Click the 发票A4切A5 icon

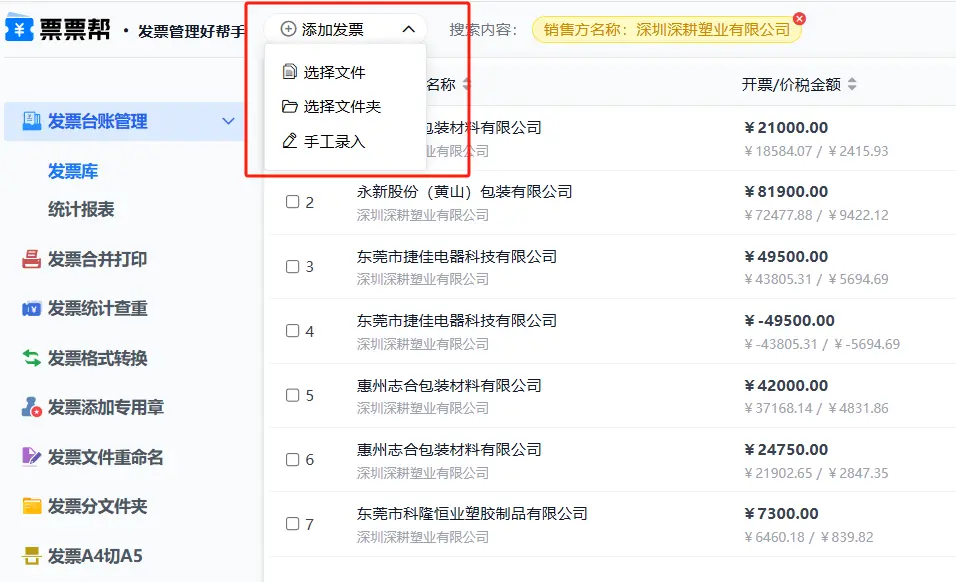tap(31, 556)
